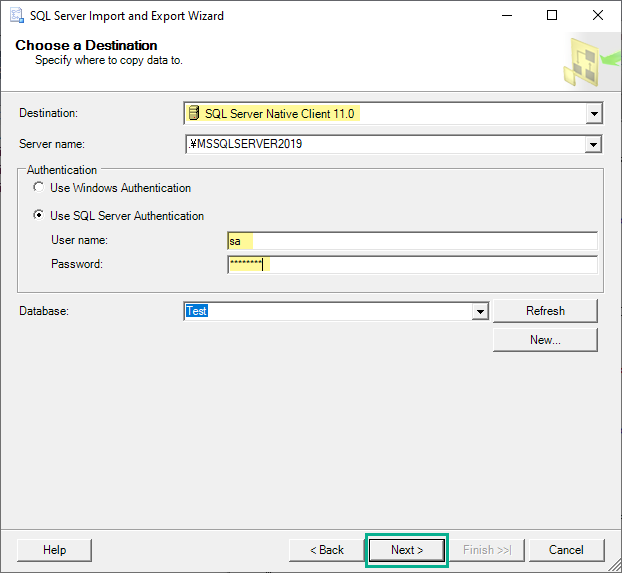The image size is (622, 573).
Task: Focus the Password field
Action: point(413,265)
